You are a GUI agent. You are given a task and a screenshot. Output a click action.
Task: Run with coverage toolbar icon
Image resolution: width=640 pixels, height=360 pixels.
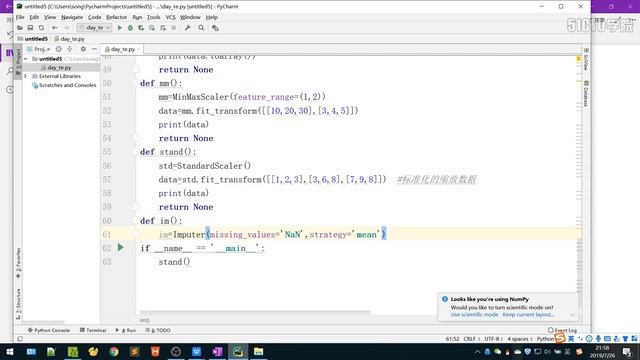[x=141, y=28]
